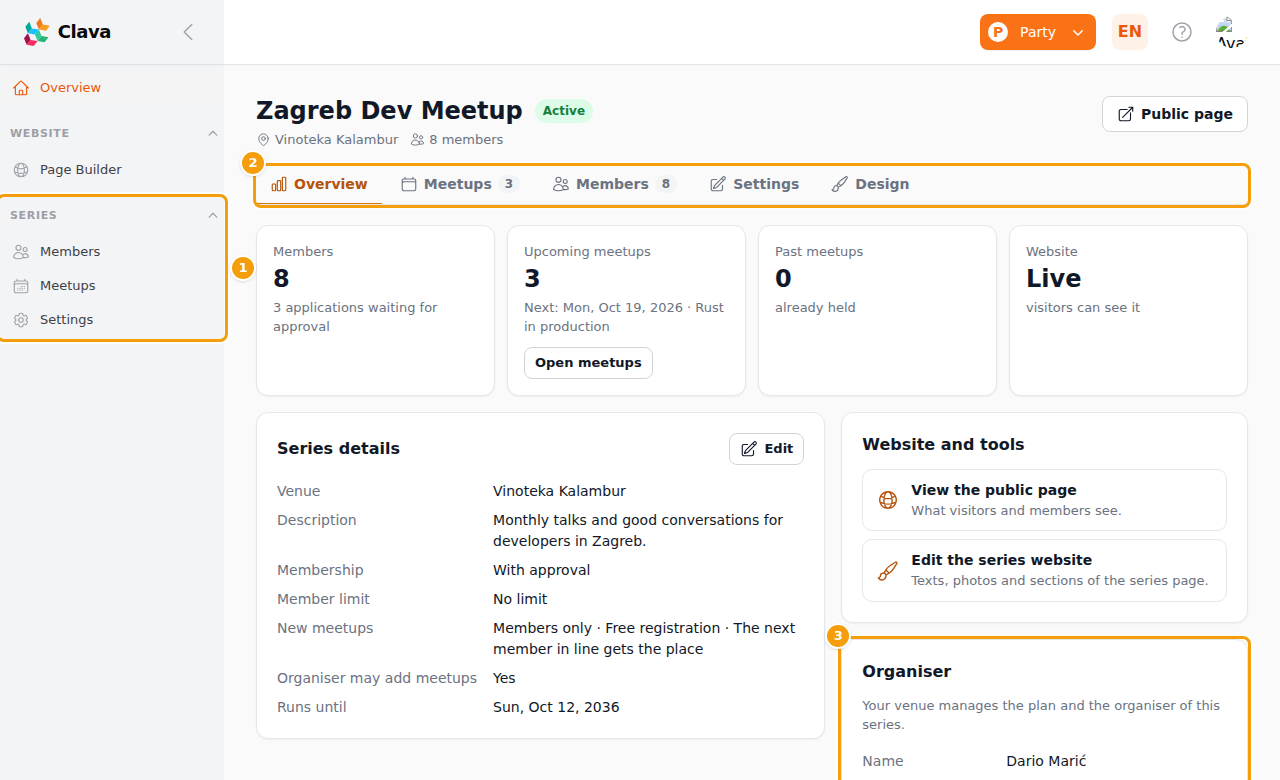The height and width of the screenshot is (780, 1280).
Task: Click the '3 applications waiting for approval' text
Action: coord(355,317)
